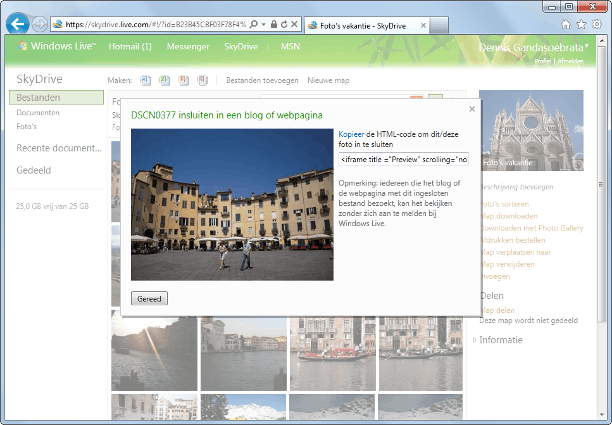Viewport: 612px width, 425px height.
Task: Open the browser Home icon
Action: click(566, 25)
